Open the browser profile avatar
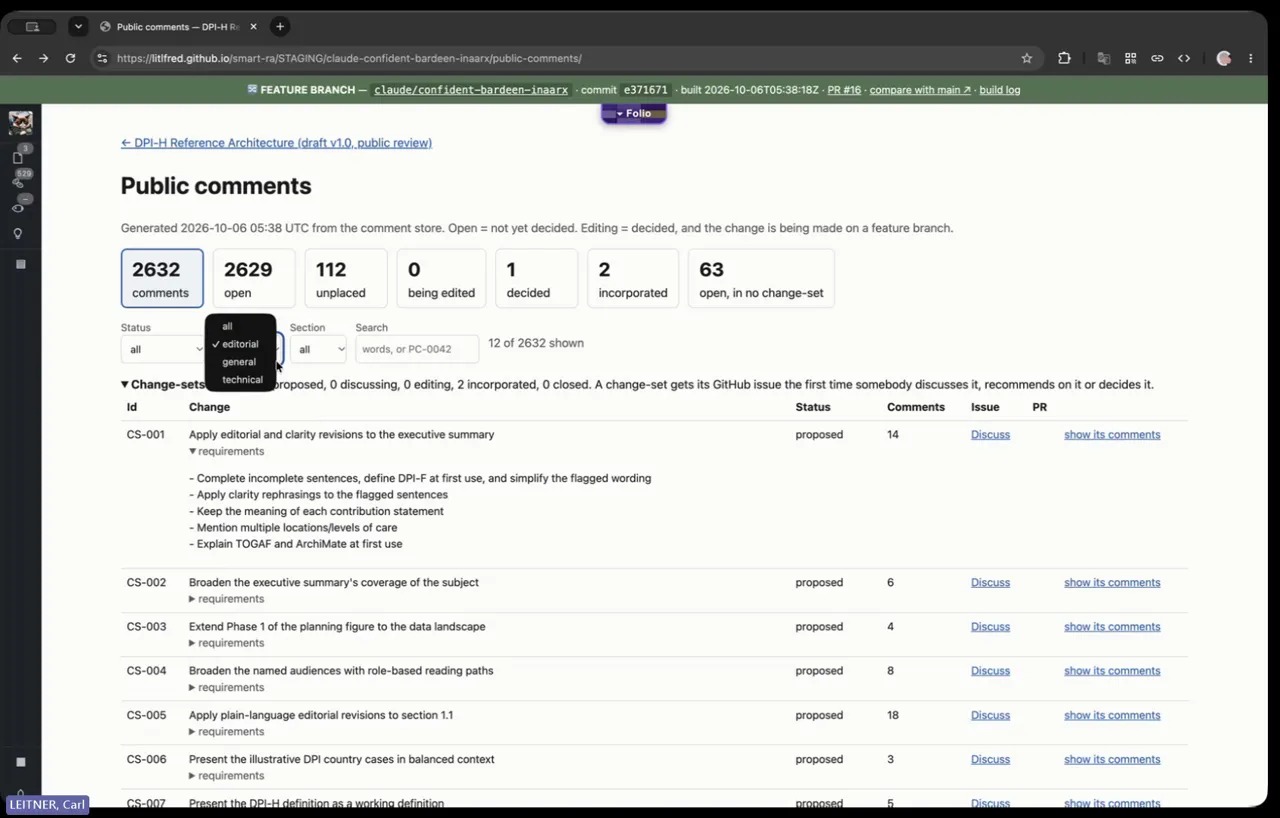1280x818 pixels. [x=1223, y=58]
